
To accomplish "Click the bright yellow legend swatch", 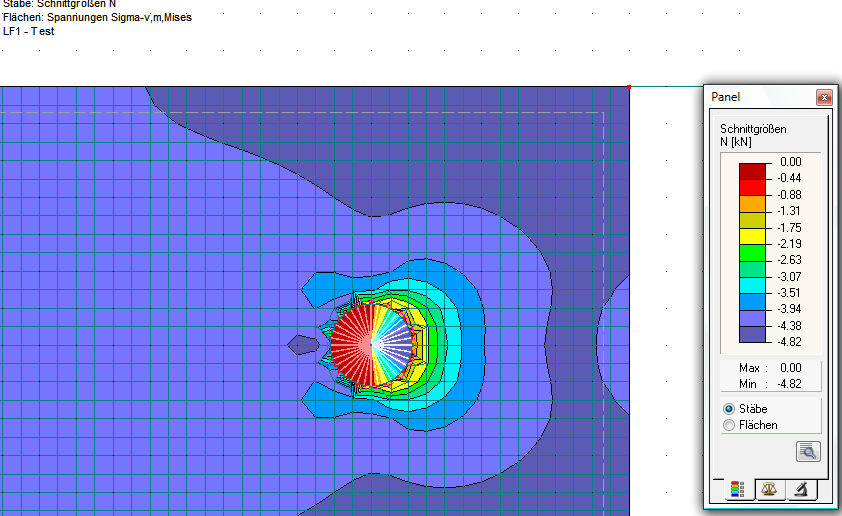I will 752,237.
